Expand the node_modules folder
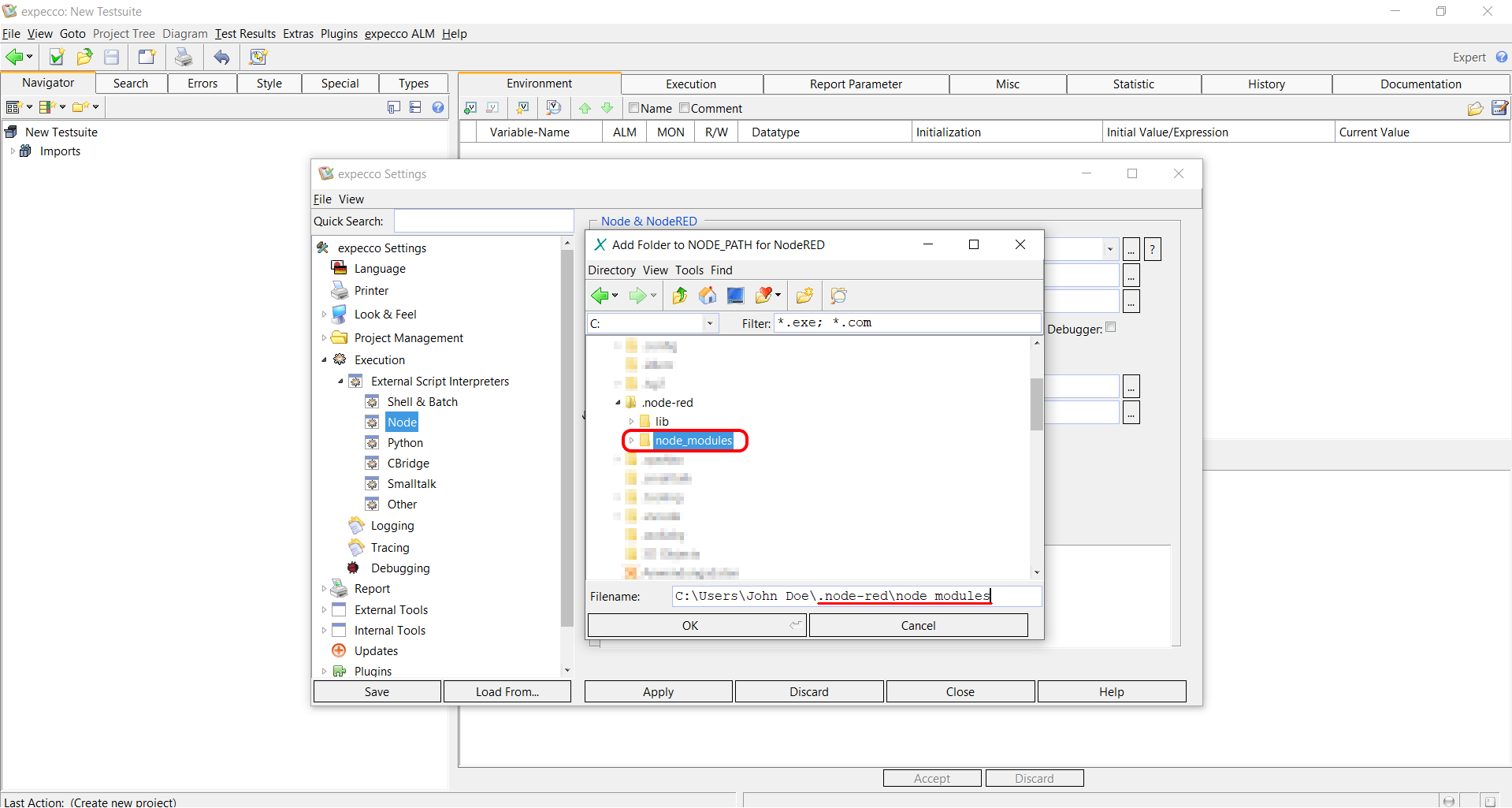This screenshot has width=1512, height=808. coord(631,441)
